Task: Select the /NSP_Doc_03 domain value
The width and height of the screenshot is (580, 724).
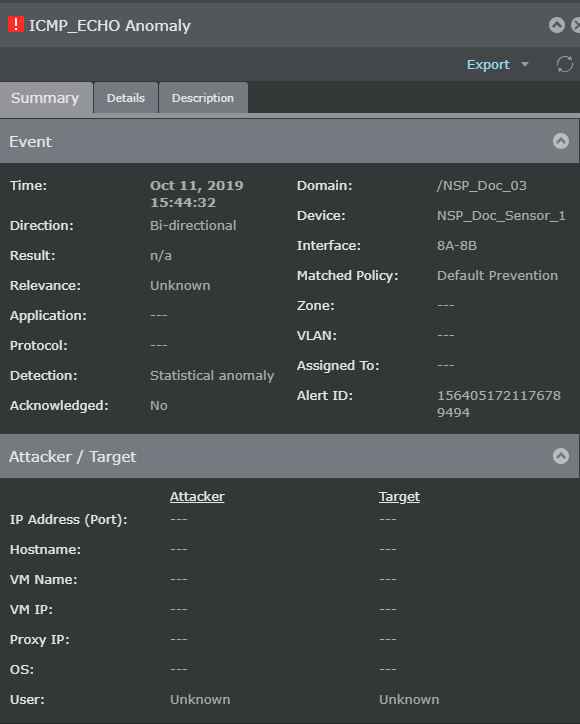Action: pos(482,186)
